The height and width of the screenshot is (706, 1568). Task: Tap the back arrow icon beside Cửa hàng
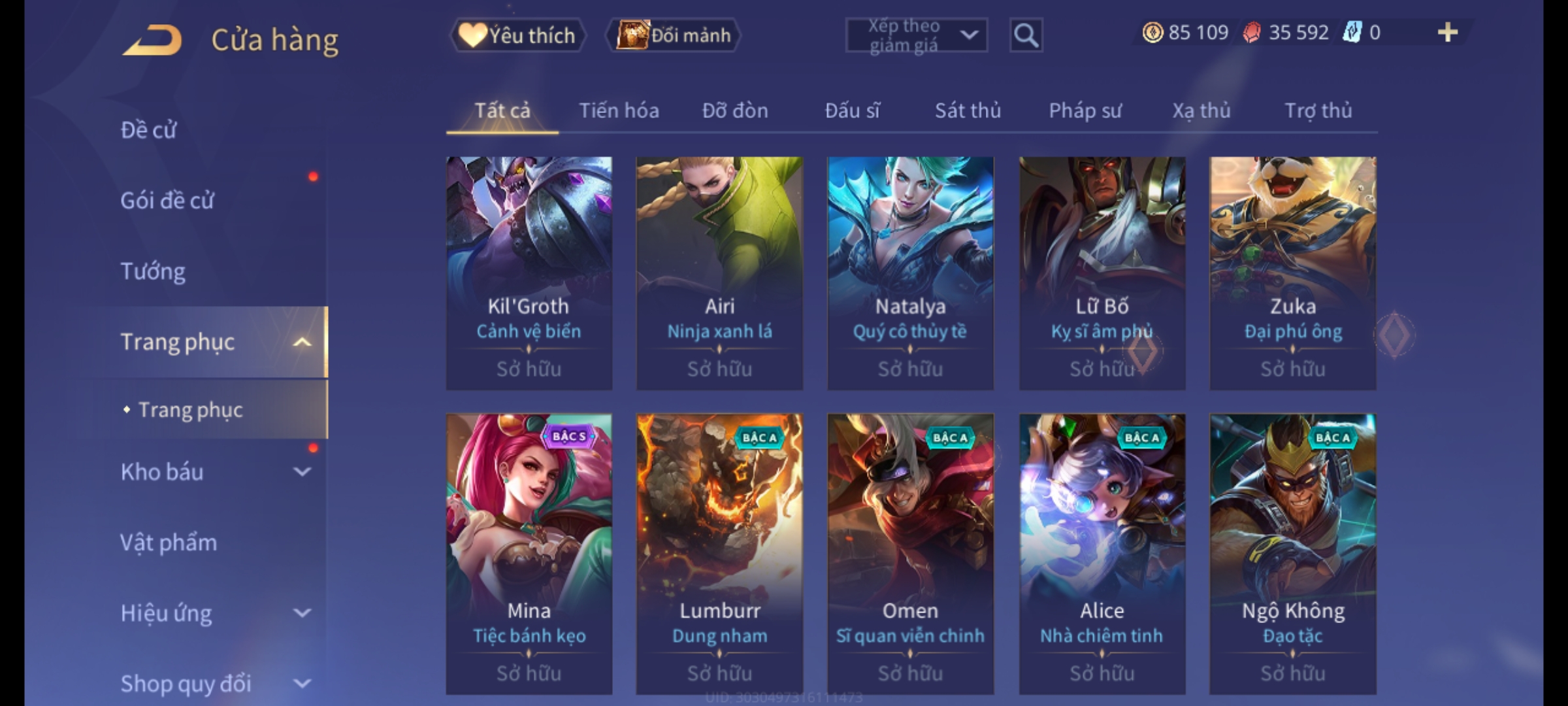pyautogui.click(x=152, y=40)
